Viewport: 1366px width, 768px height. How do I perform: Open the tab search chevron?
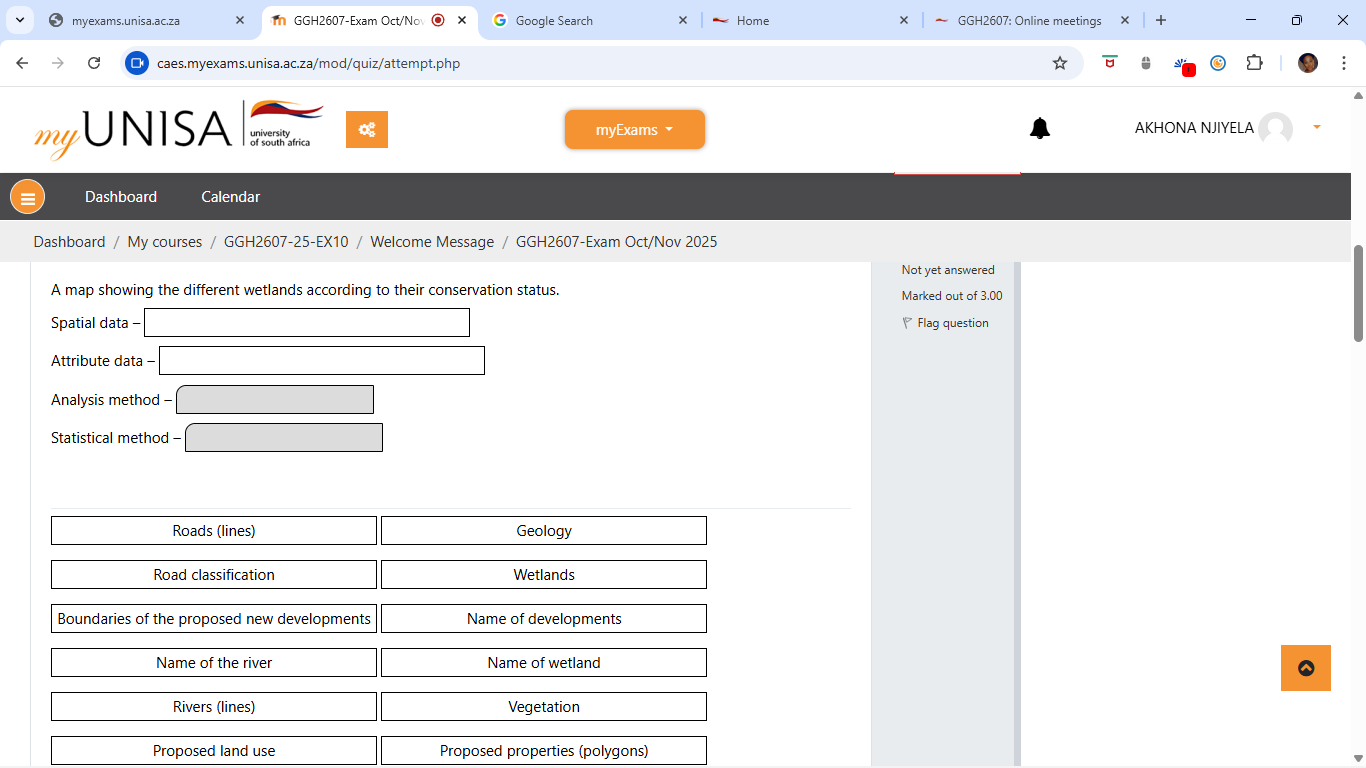(19, 20)
